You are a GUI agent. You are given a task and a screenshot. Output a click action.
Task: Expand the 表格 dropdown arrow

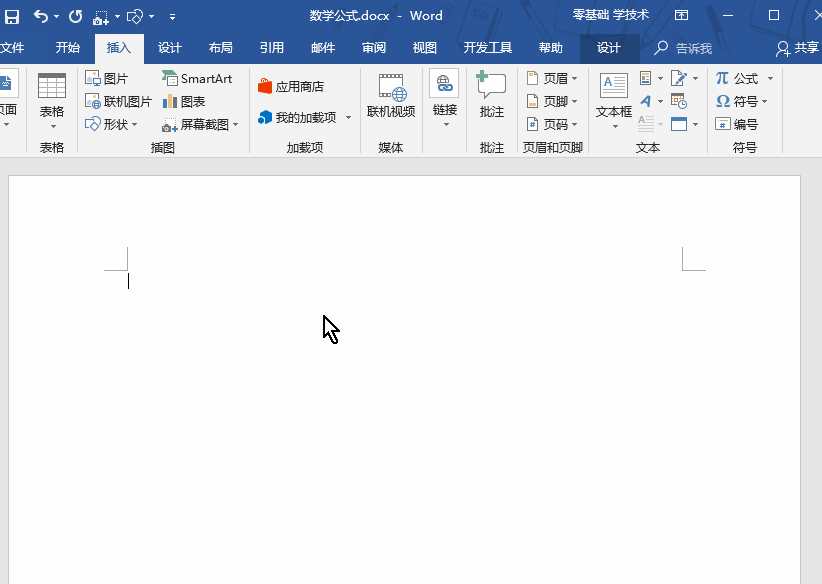click(x=53, y=126)
